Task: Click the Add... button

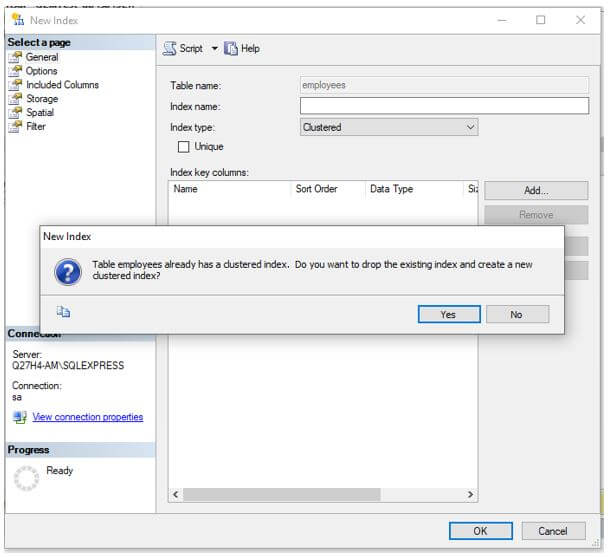Action: click(x=536, y=190)
